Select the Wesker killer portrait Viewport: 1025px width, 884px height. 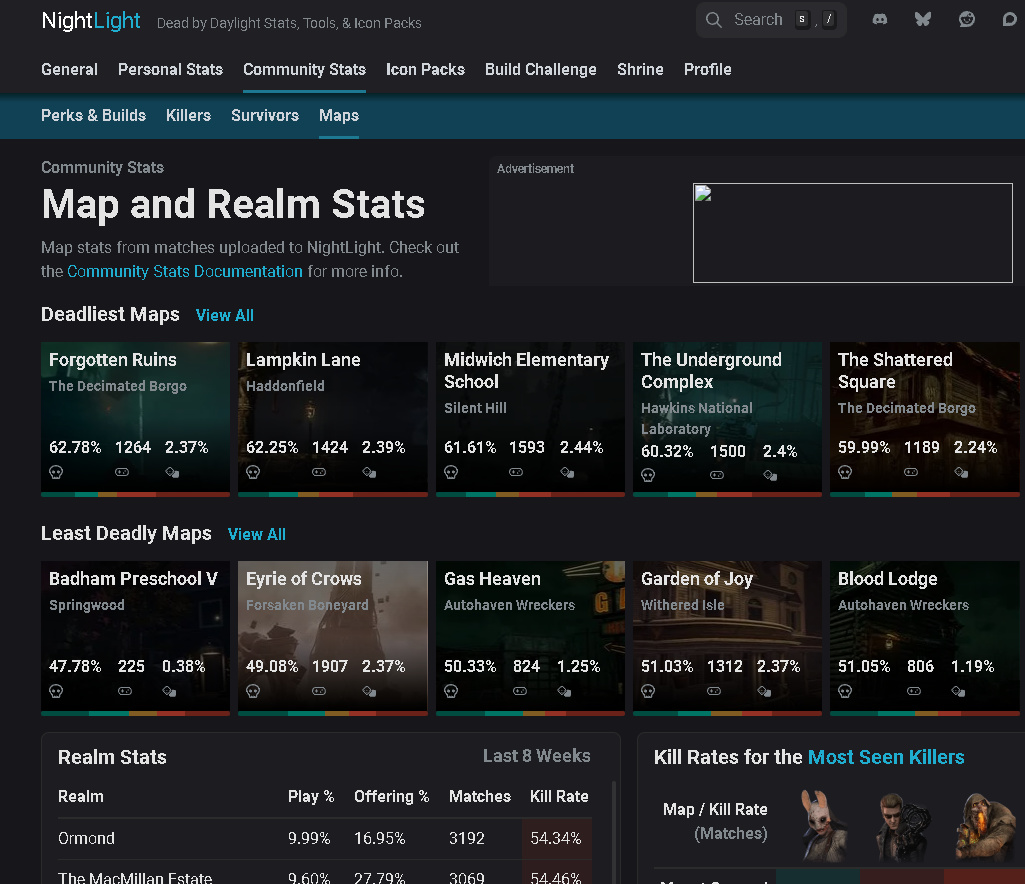(x=903, y=826)
